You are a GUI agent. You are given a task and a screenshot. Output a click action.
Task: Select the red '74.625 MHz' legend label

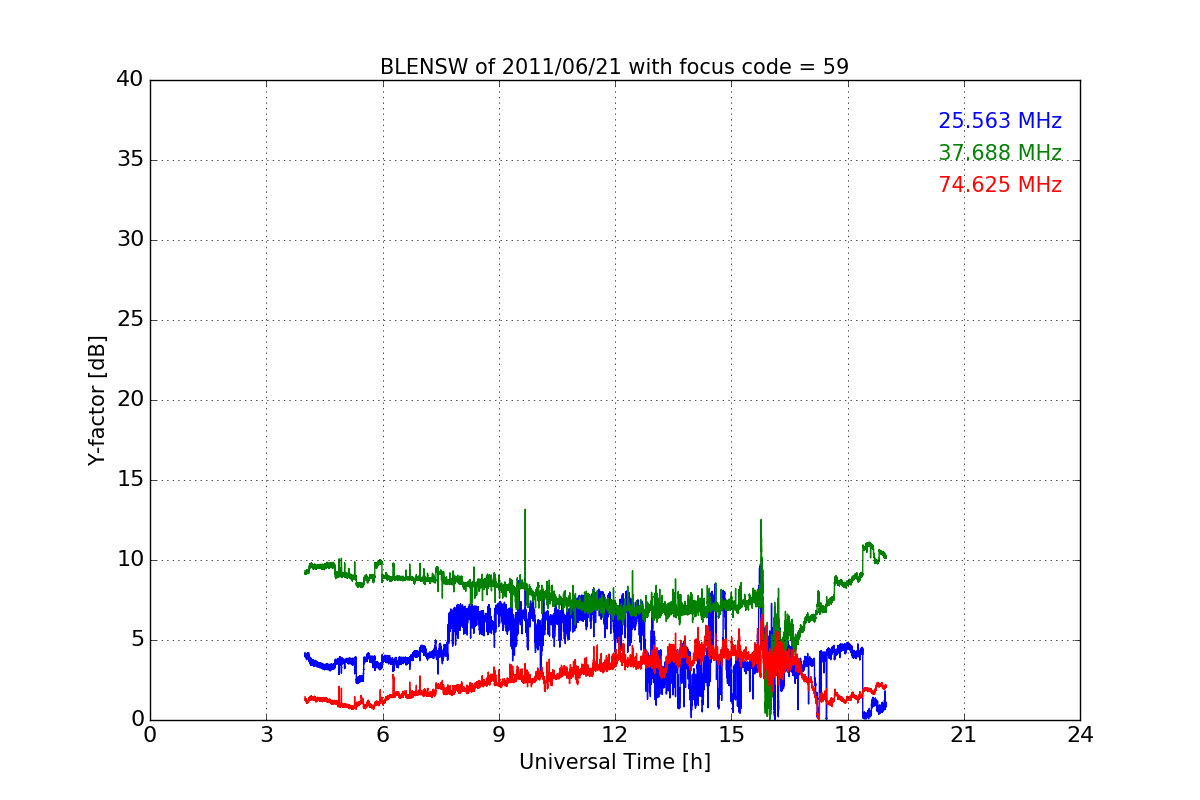pos(1000,185)
